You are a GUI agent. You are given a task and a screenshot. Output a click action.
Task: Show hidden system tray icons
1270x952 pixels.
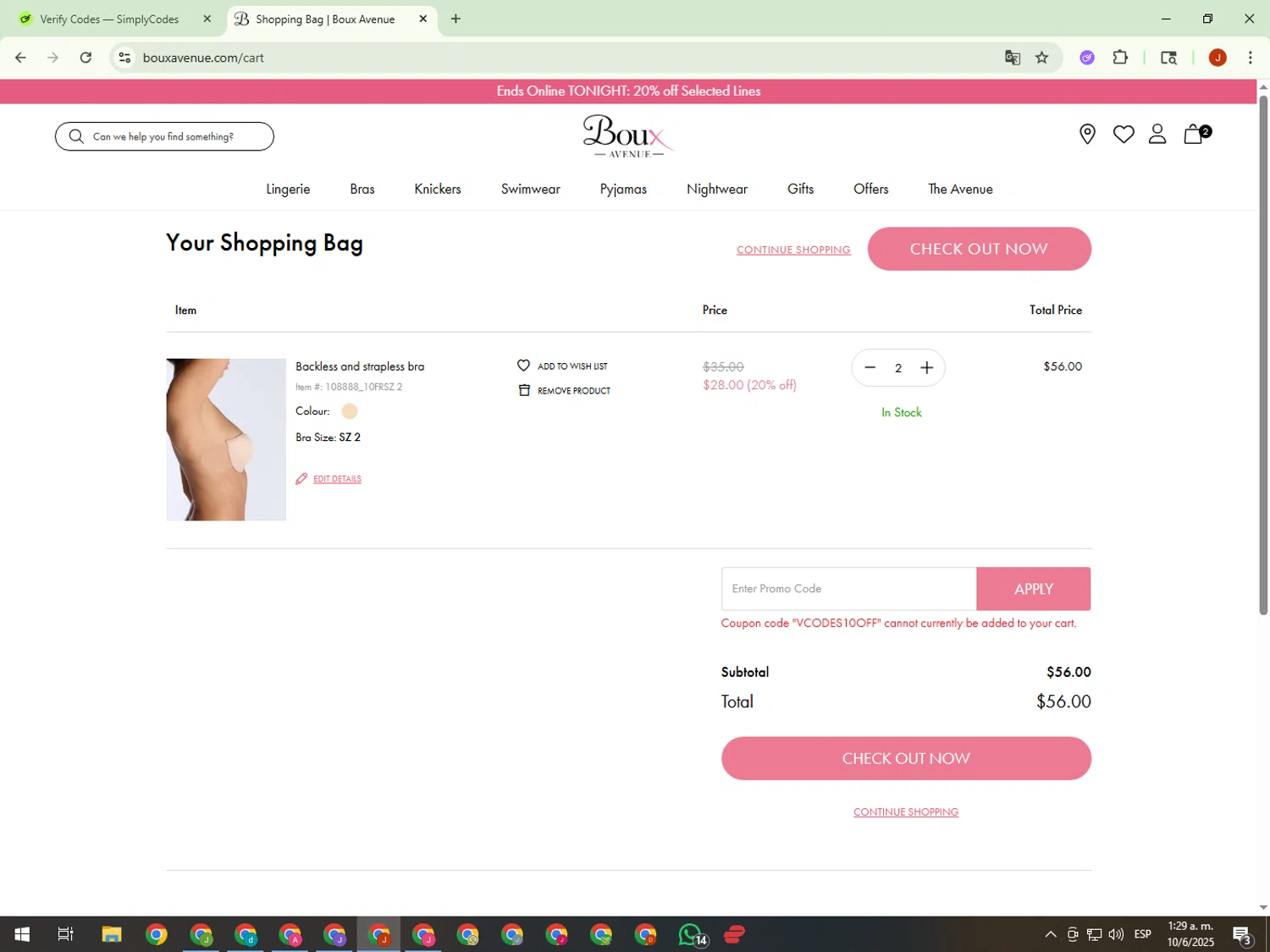pos(1050,934)
